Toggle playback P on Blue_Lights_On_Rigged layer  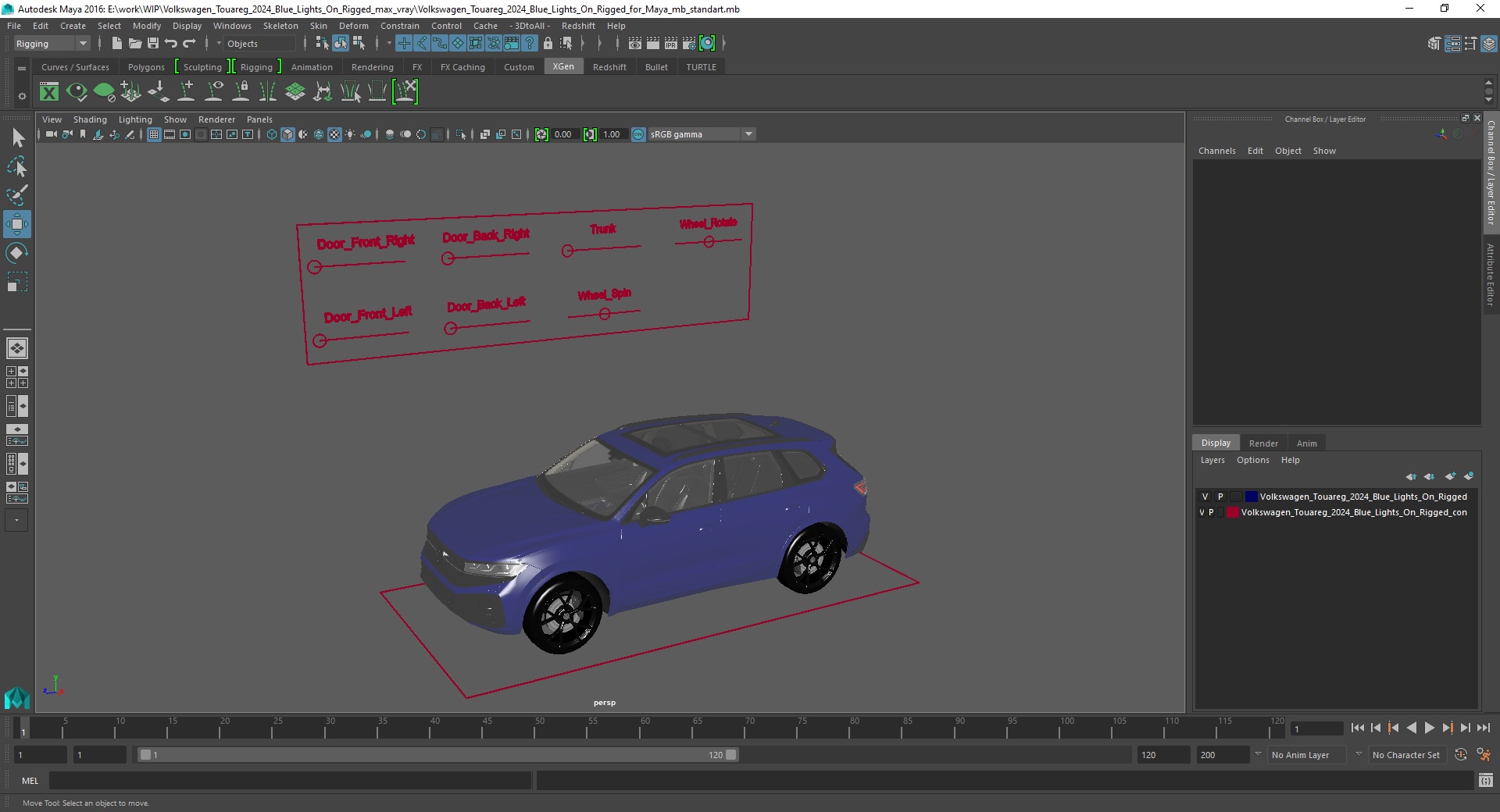click(1220, 497)
